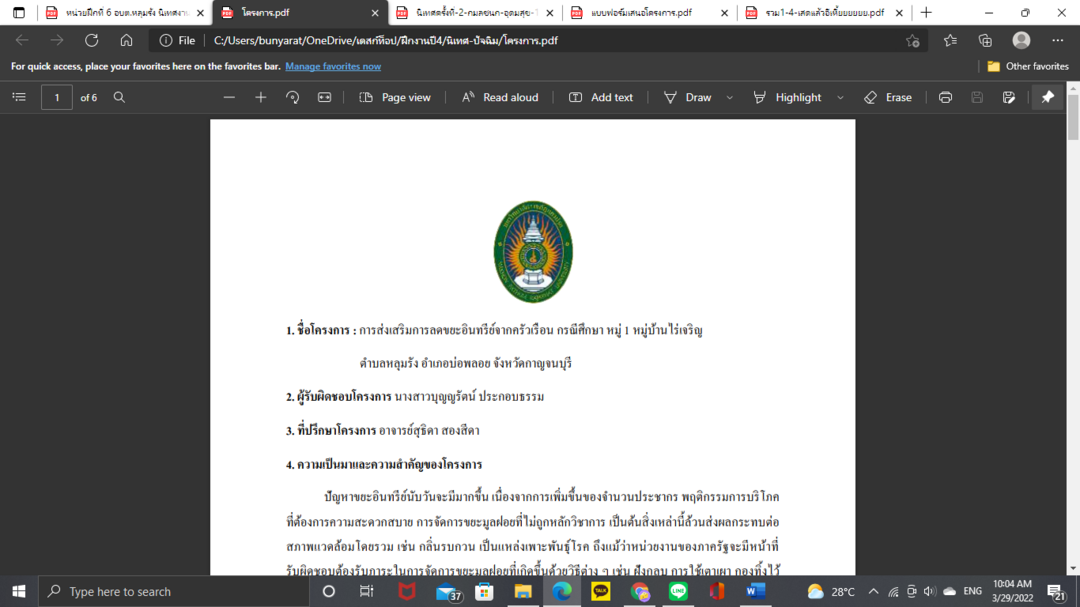Open Settings and more menu
This screenshot has width=1080, height=607.
[x=1057, y=41]
